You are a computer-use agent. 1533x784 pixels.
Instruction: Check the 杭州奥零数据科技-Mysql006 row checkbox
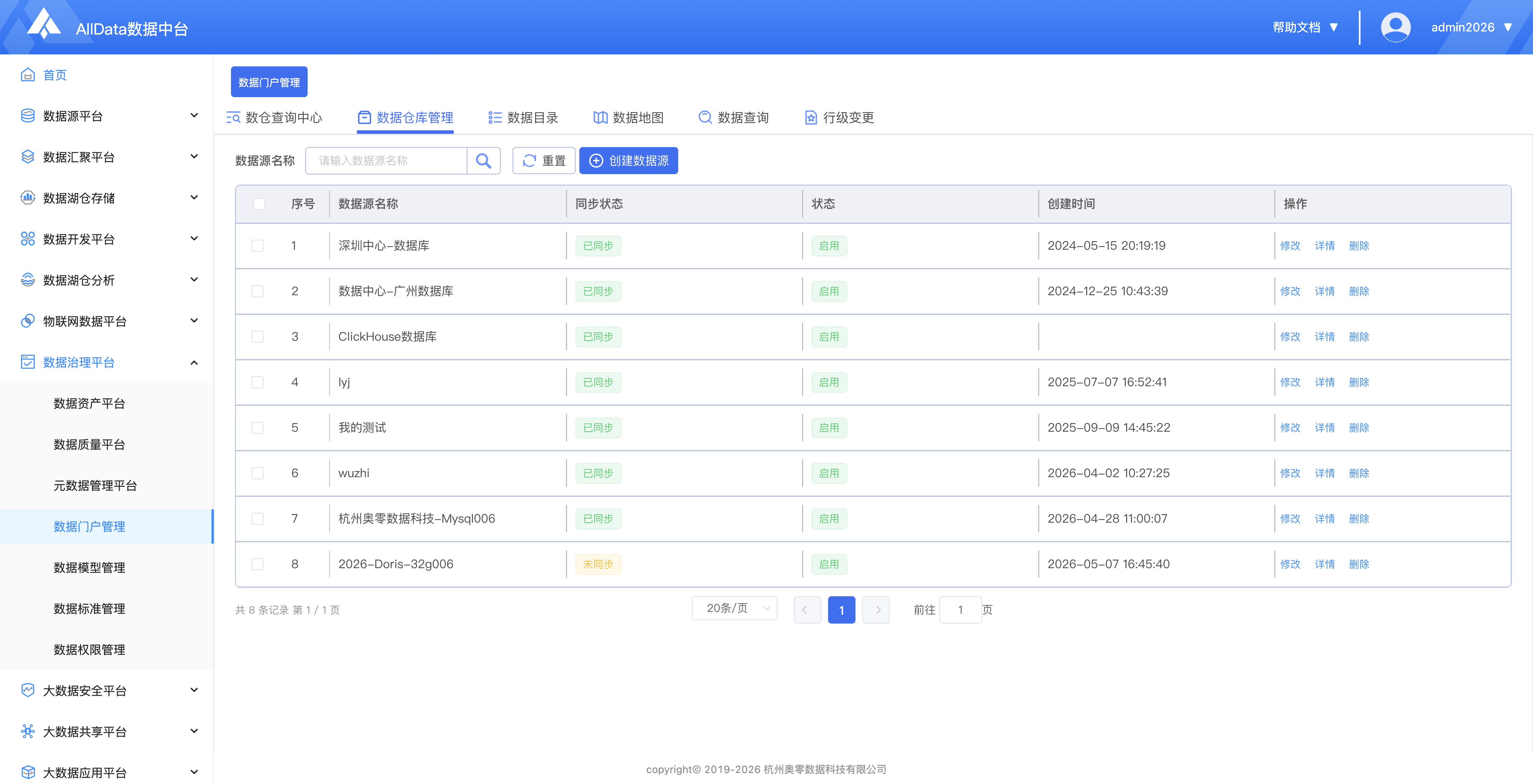tap(257, 519)
